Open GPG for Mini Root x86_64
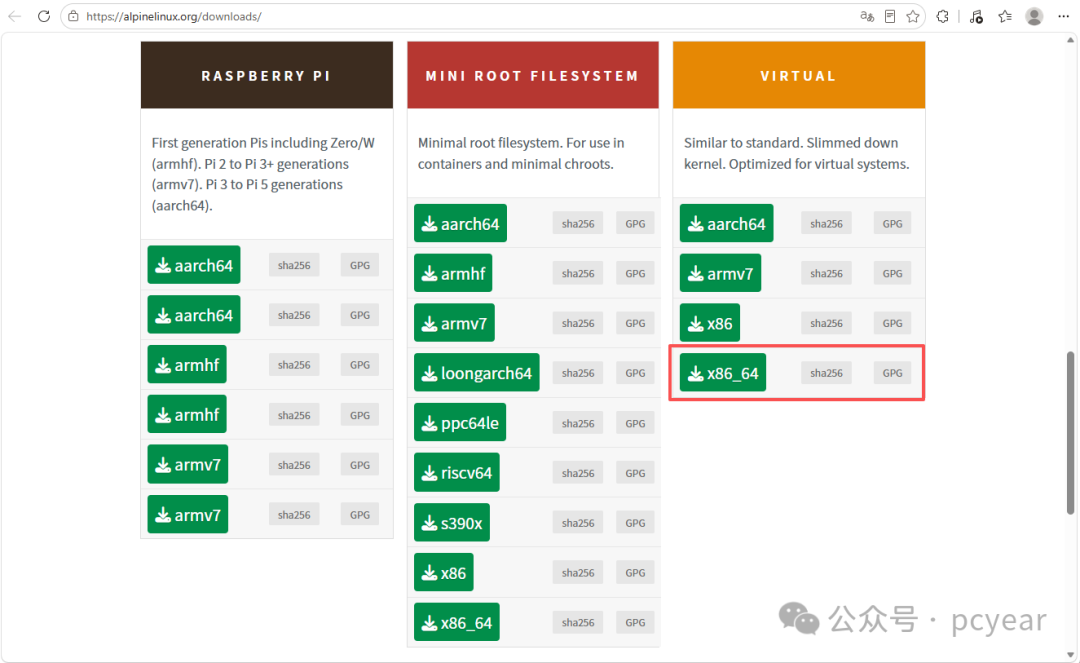1080x663 pixels. coord(635,622)
